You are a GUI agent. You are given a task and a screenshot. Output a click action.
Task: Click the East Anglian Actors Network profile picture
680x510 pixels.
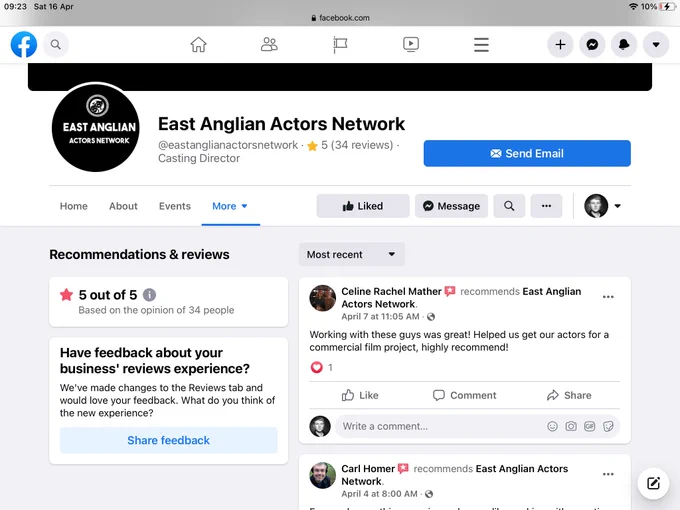point(96,127)
